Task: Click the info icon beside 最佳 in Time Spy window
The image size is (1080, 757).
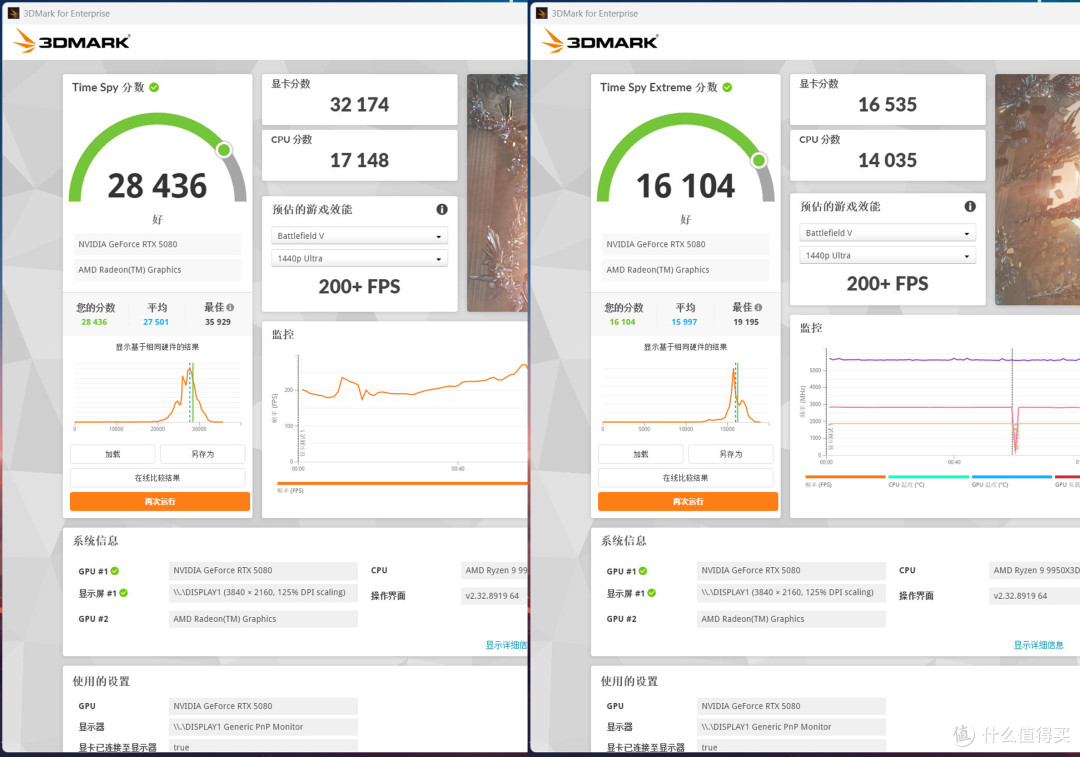Action: [230, 307]
